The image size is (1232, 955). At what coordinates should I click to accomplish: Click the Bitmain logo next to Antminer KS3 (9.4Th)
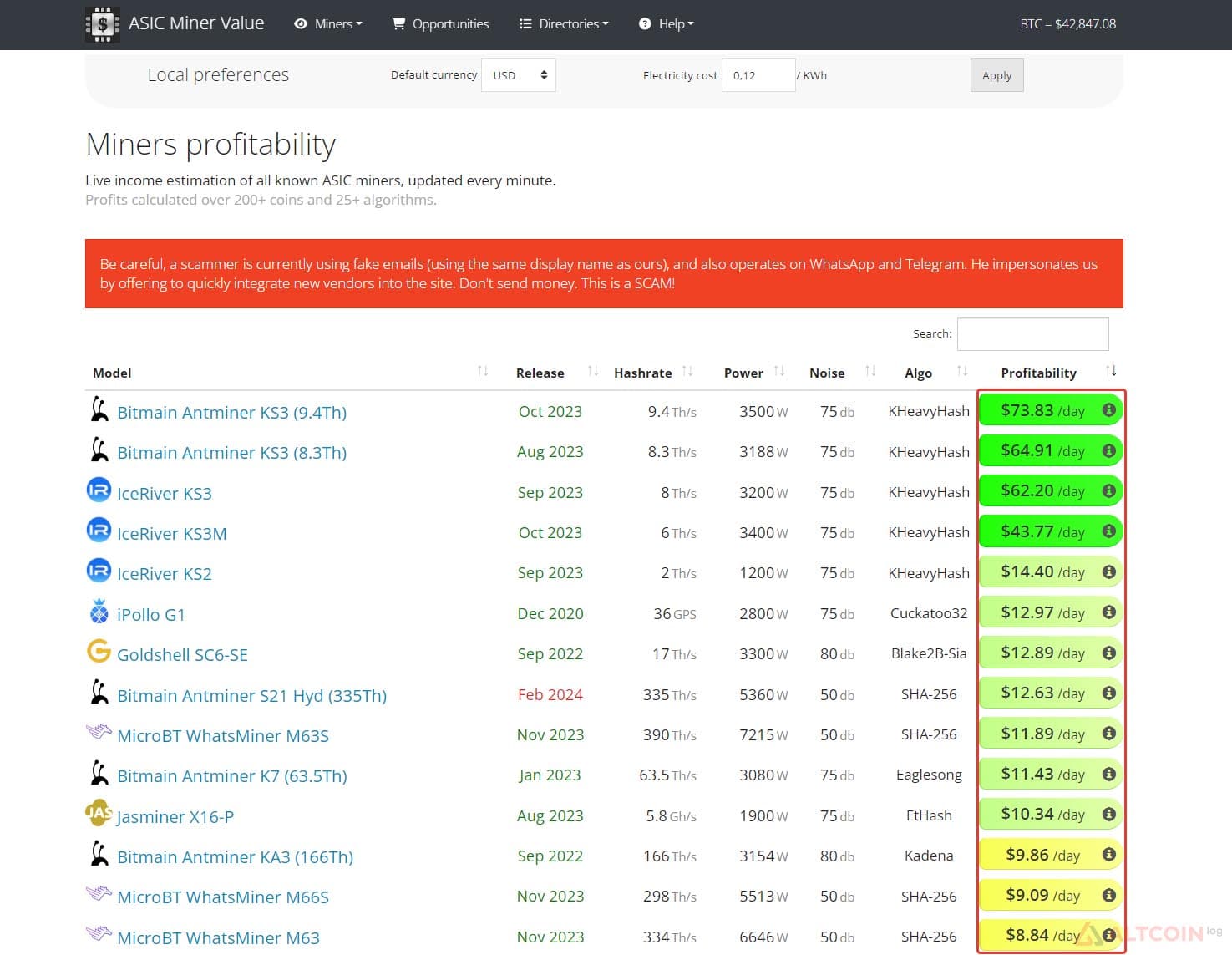point(99,409)
